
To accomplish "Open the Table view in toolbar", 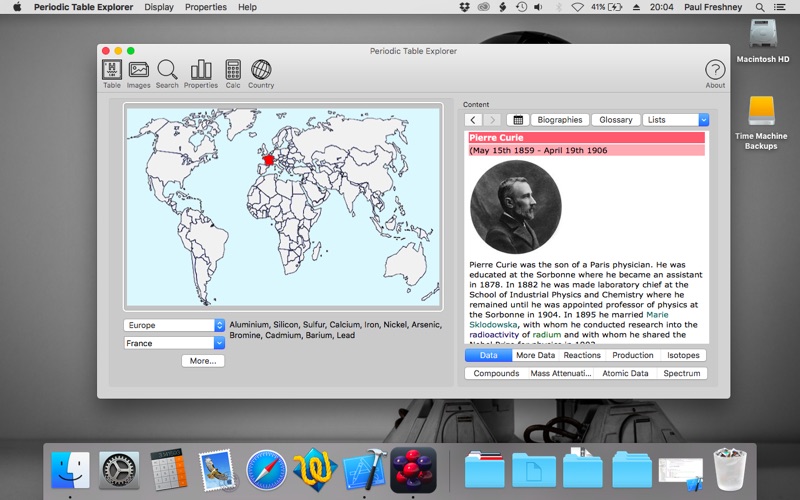I will [x=112, y=74].
